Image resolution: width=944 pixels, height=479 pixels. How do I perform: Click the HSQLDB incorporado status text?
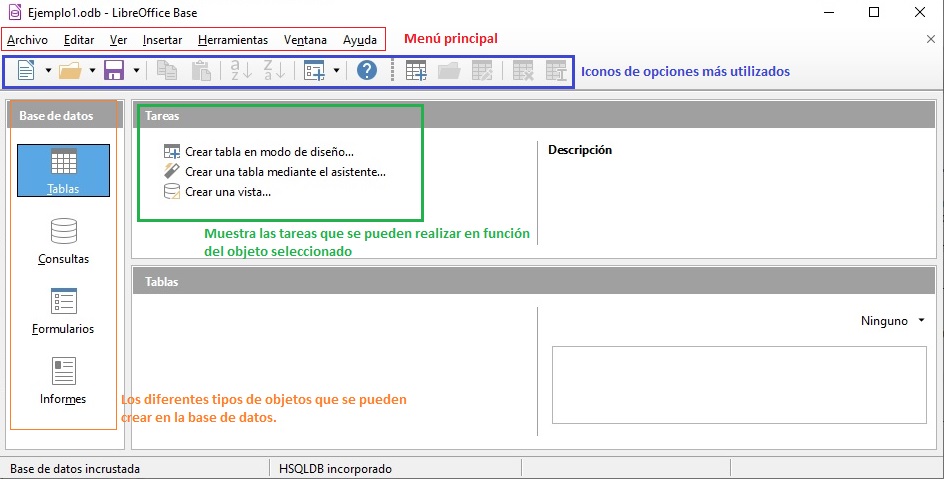pos(335,469)
